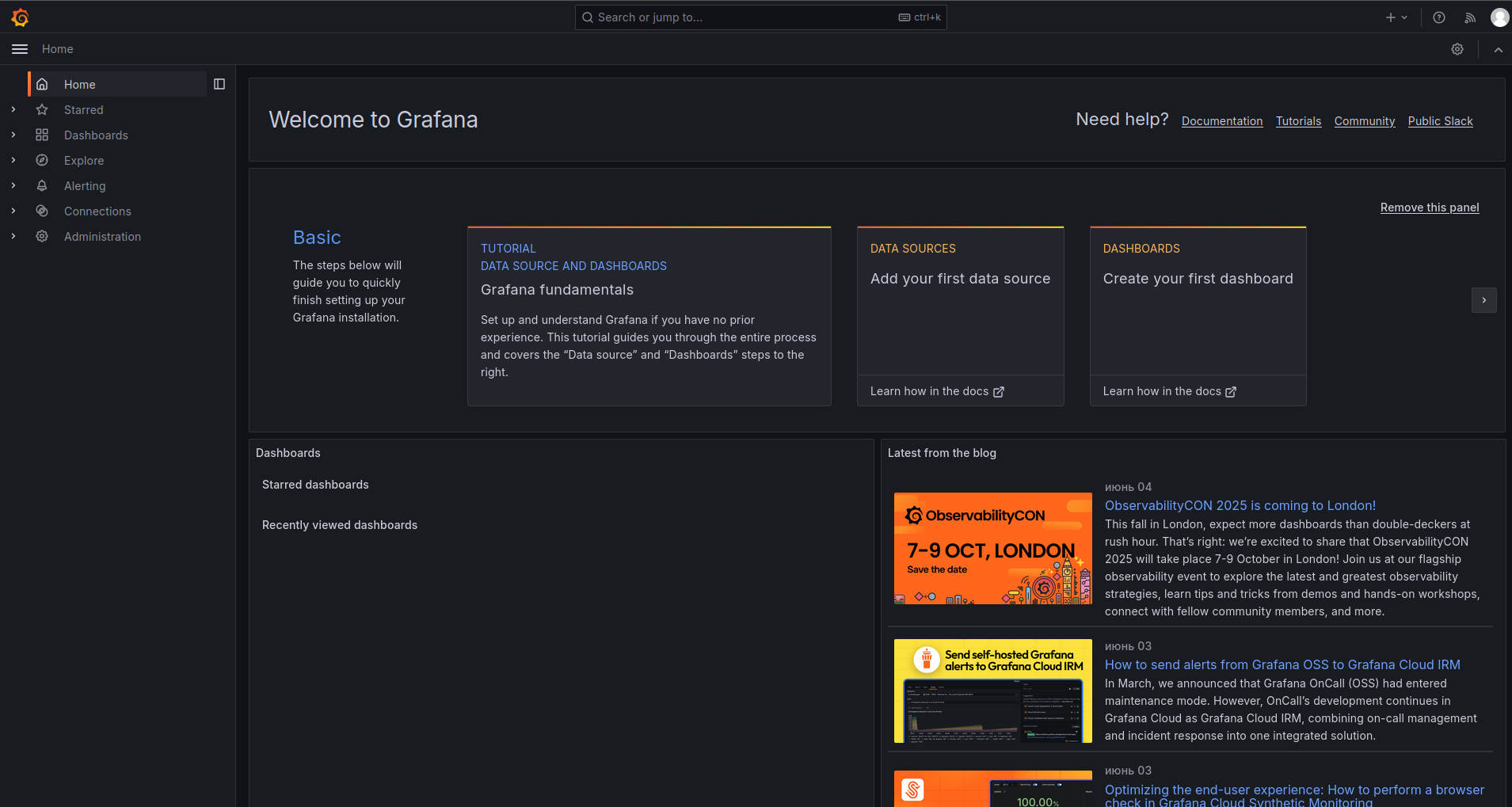Open the news feed RSS icon

coord(1470,17)
